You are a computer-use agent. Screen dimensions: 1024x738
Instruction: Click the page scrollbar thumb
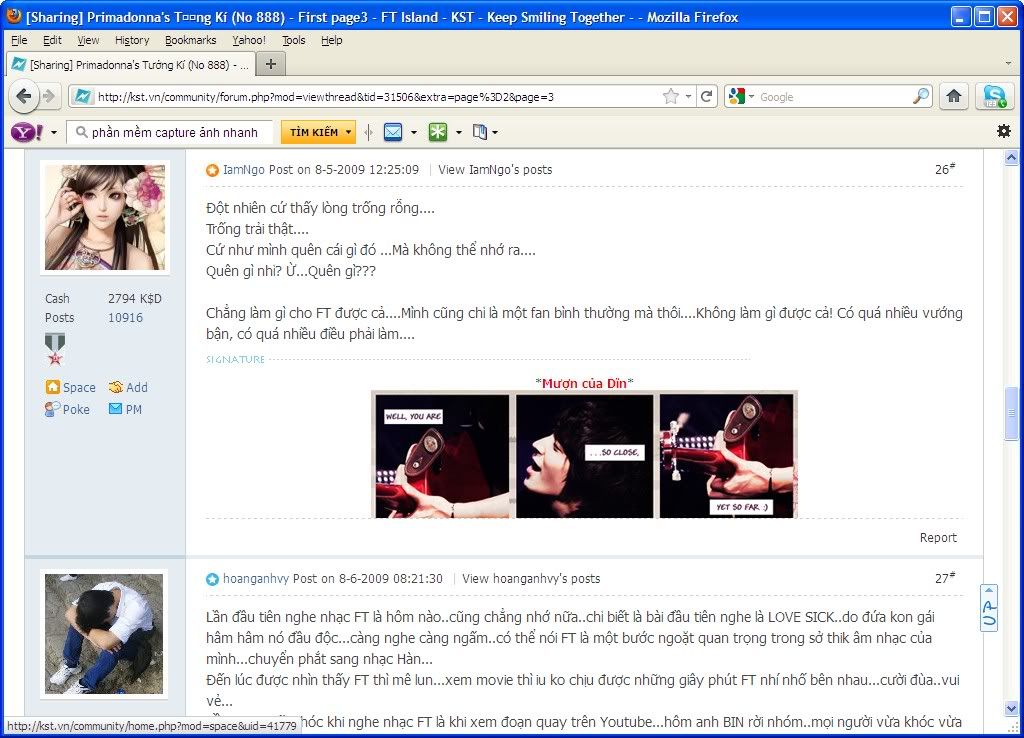pos(1011,413)
